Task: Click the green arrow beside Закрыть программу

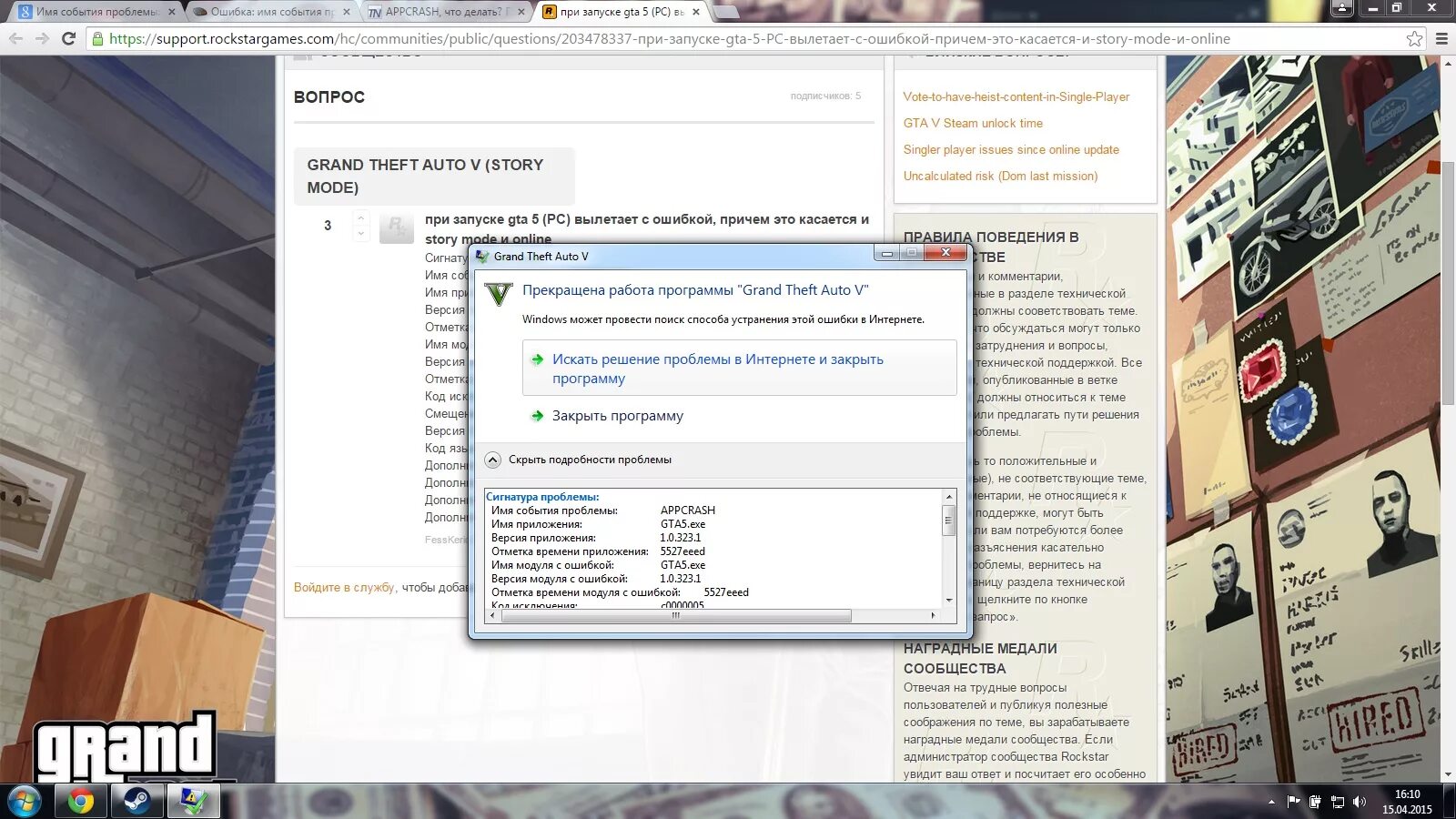Action: 538,416
